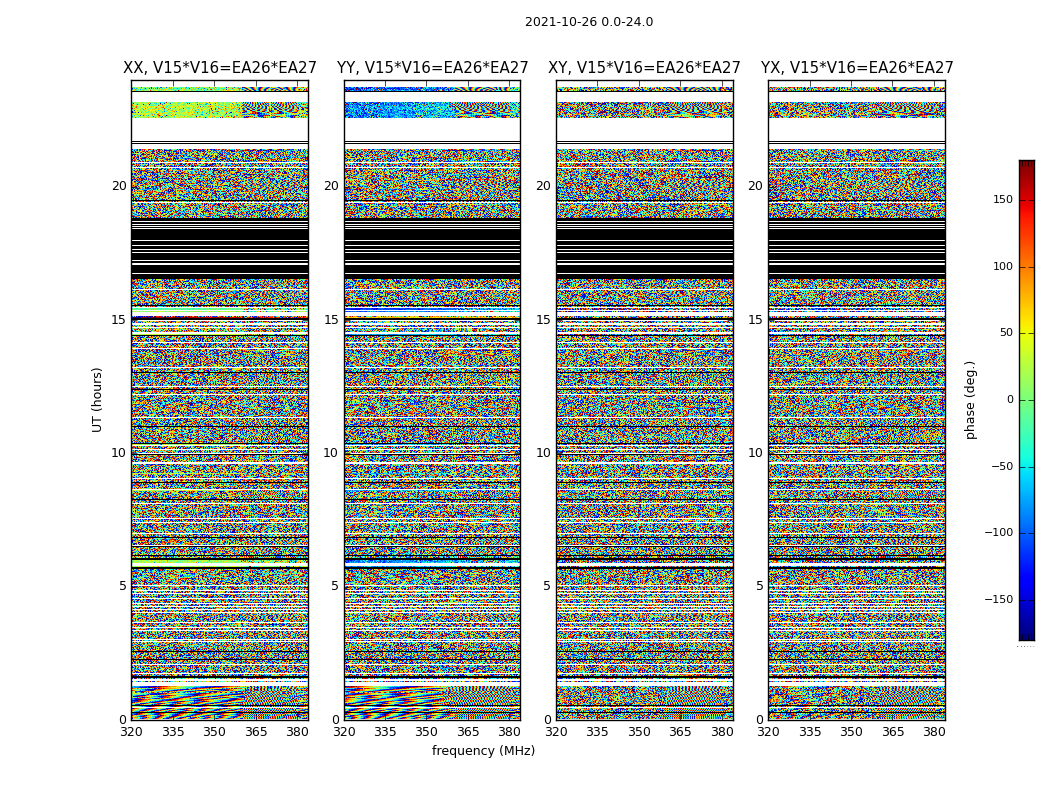Click the "380" frequency tick under YX panel

[934, 732]
